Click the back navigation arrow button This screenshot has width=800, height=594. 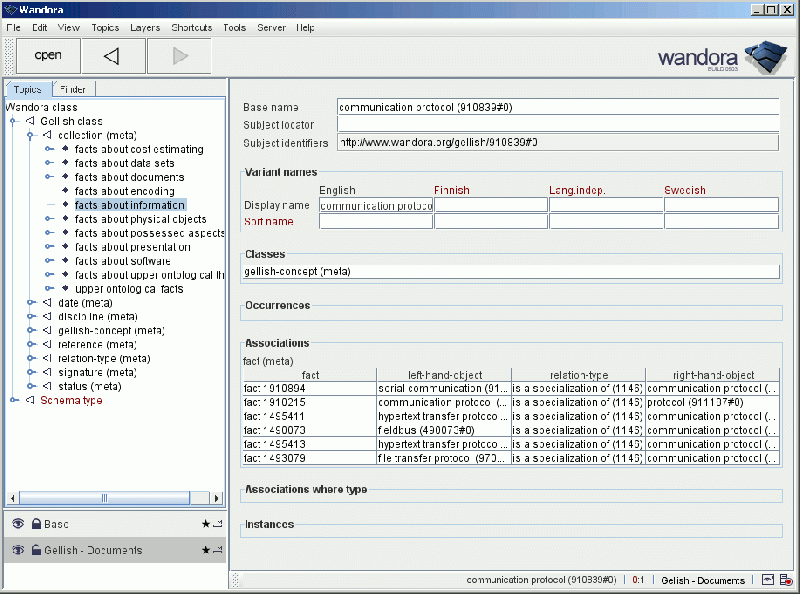(x=111, y=56)
